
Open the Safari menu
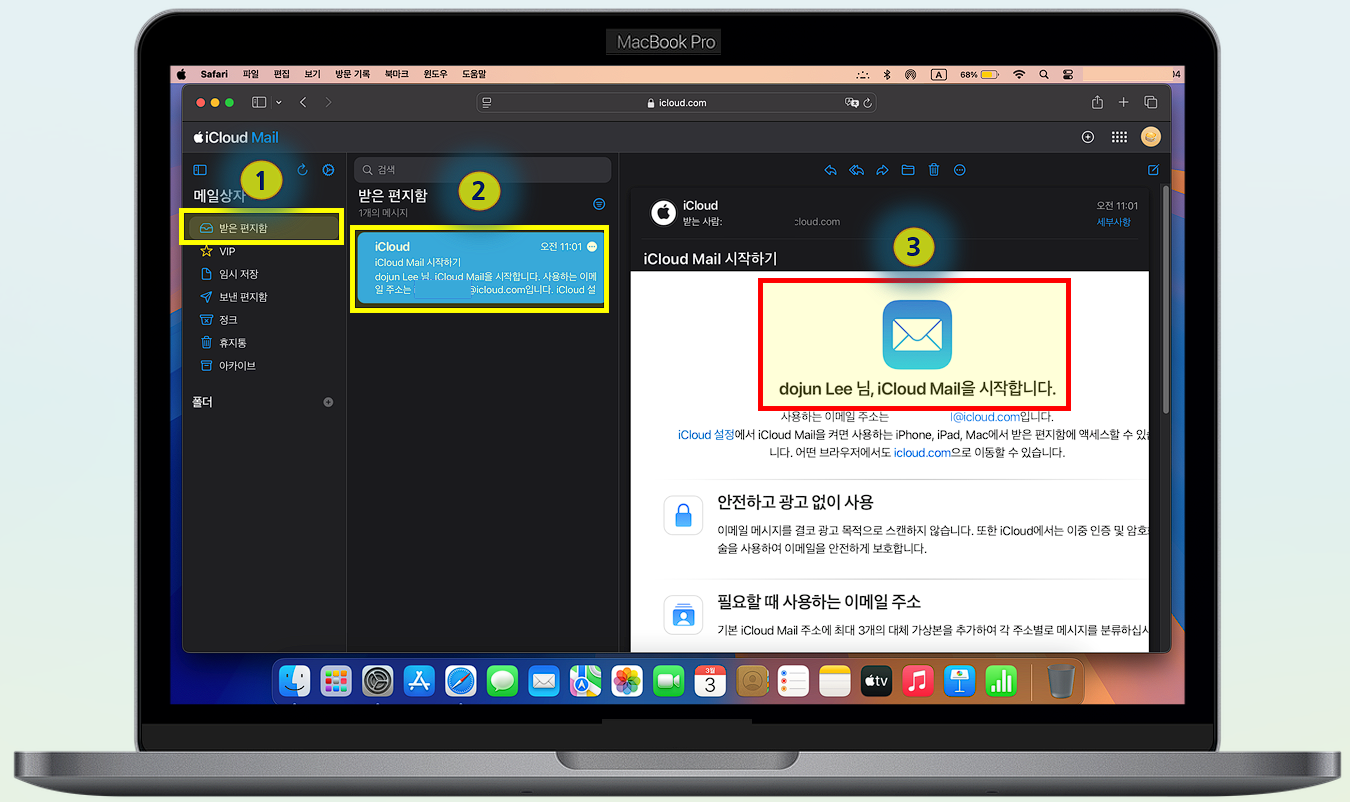point(214,74)
